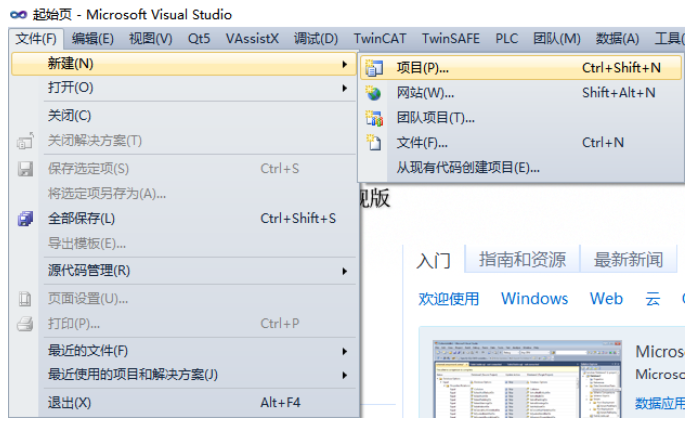Image resolution: width=694 pixels, height=426 pixels.
Task: Open the 数据应用 link near the thumbnail
Action: point(660,403)
